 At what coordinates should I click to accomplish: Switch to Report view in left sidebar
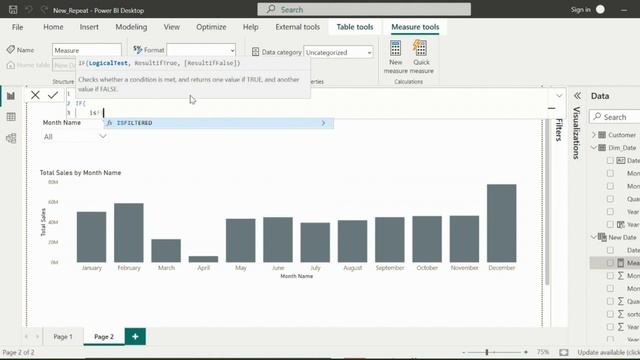[11, 96]
